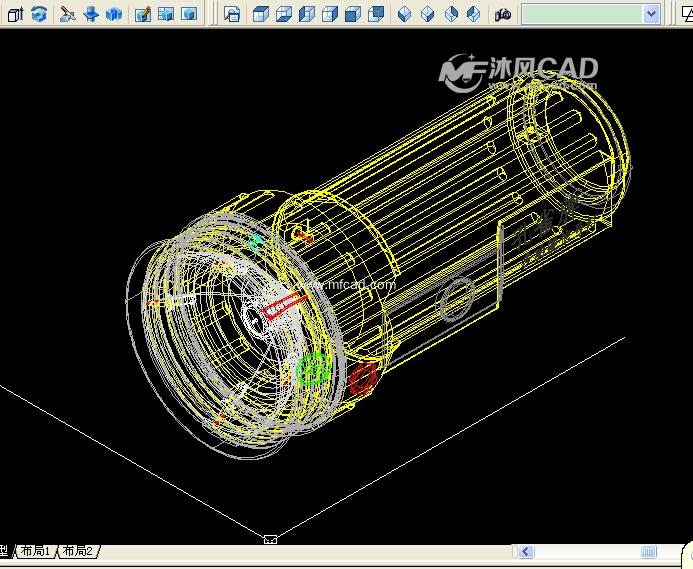Set the Back view cube icon
Screen dimensions: 693x569
coord(376,14)
